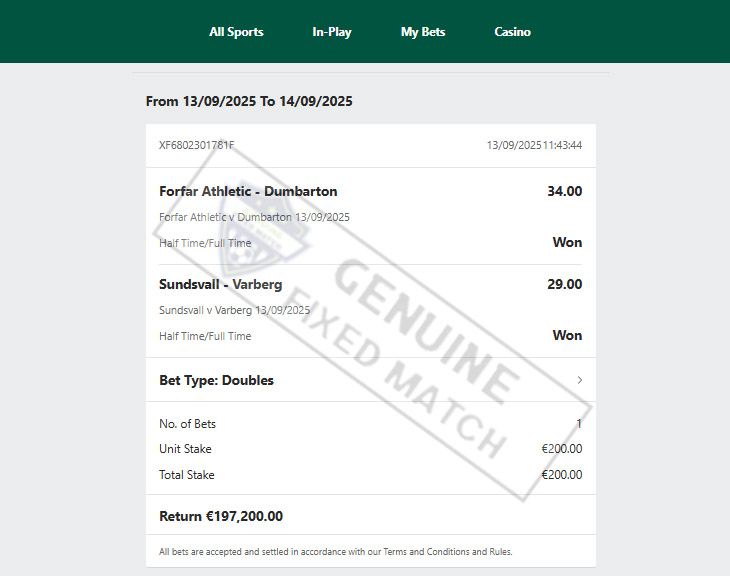The width and height of the screenshot is (730, 576).
Task: Click the Unit Stake label
Action: [185, 449]
